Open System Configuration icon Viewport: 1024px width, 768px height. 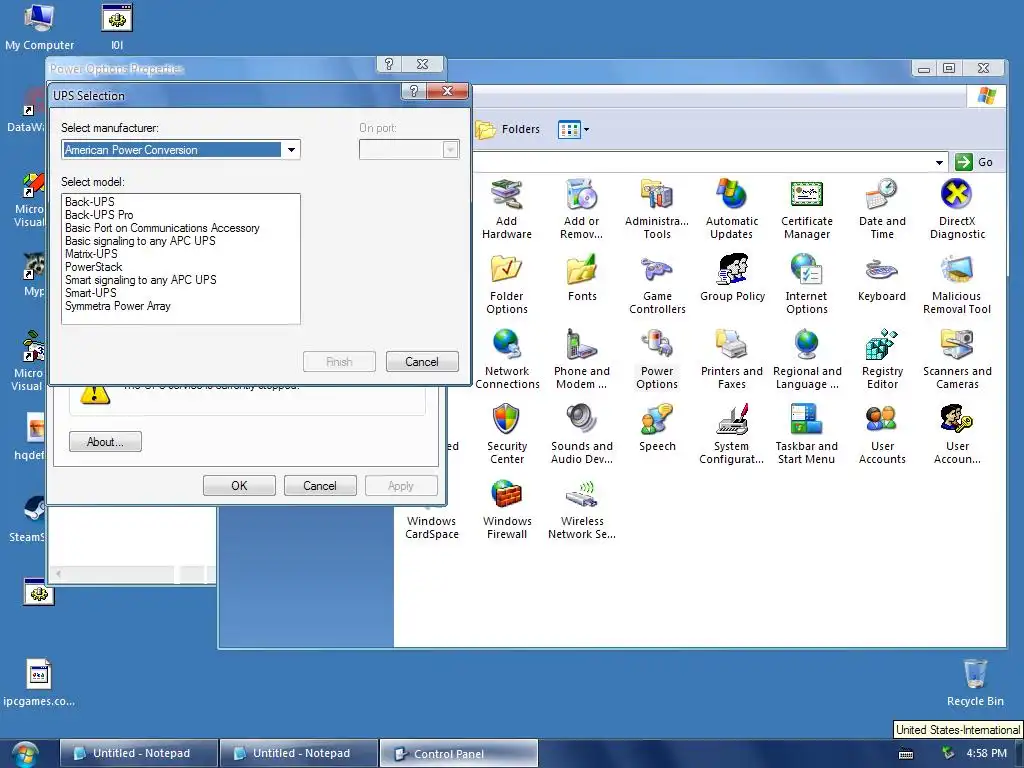(x=731, y=434)
